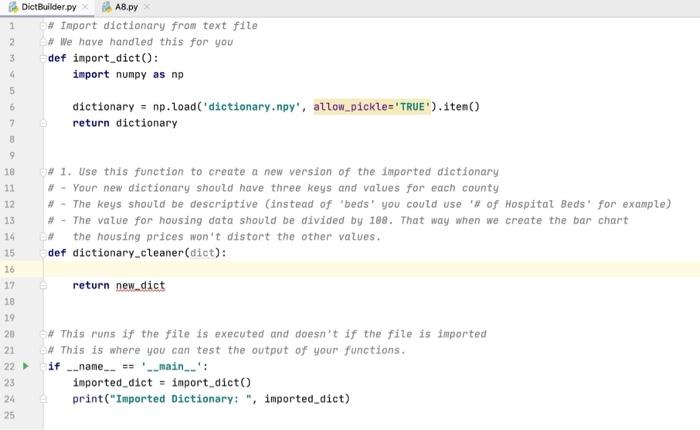
Task: Collapse the import_dict function at line 3
Action: click(x=43, y=58)
